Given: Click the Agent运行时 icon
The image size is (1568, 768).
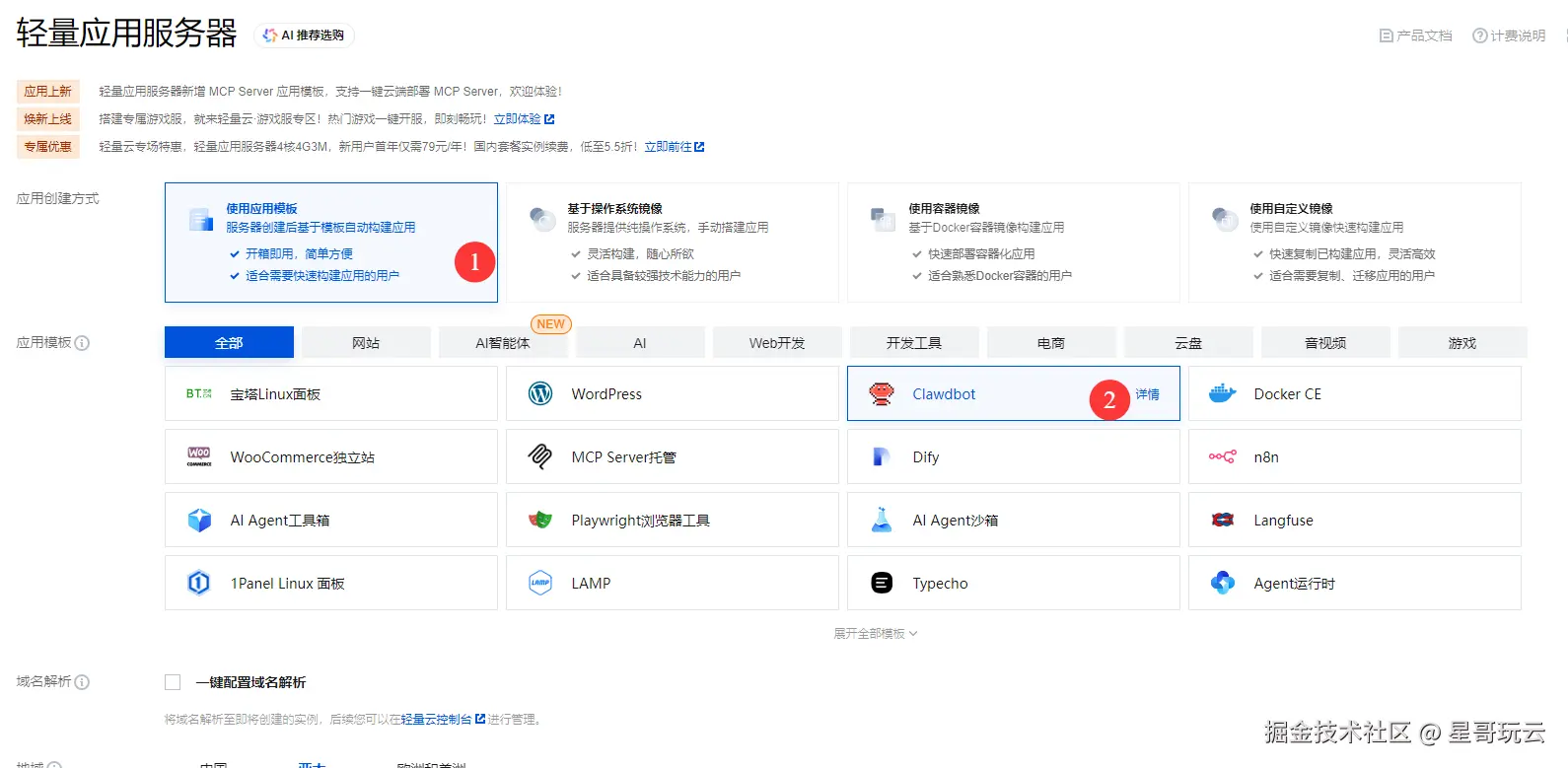Looking at the screenshot, I should [1223, 583].
